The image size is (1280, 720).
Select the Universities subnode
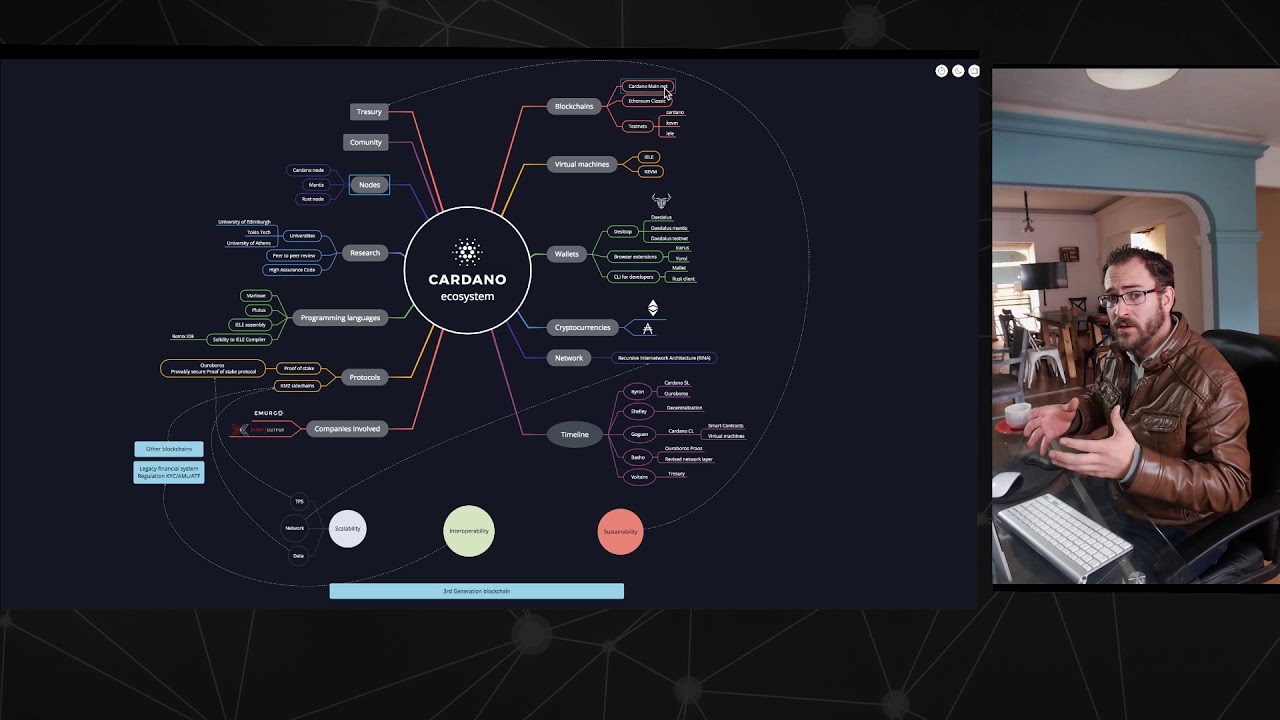coord(302,236)
